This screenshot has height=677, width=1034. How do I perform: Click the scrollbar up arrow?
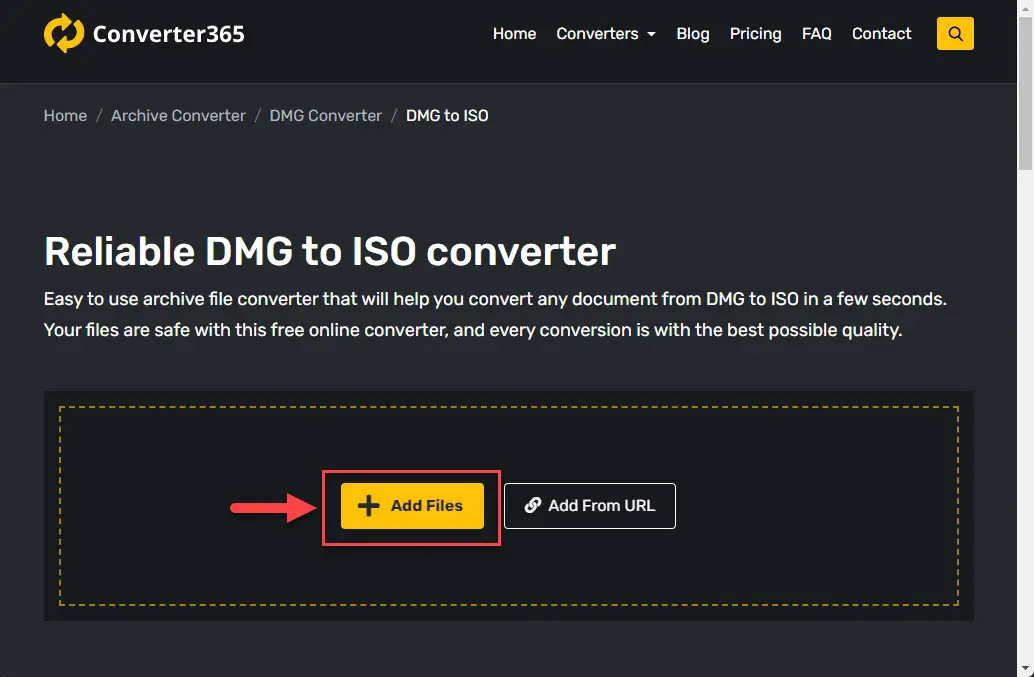click(x=1025, y=8)
